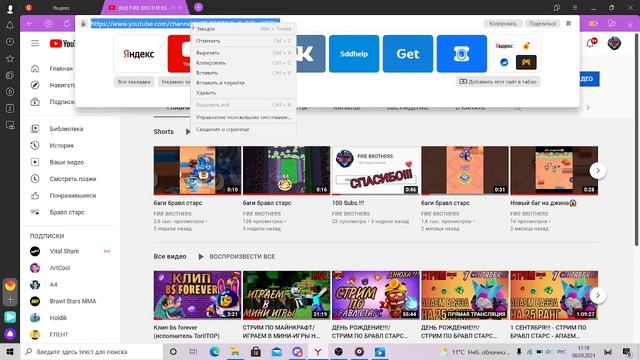Go back with the browser back arrow
This screenshot has height=360, width=640.
click(x=29, y=24)
